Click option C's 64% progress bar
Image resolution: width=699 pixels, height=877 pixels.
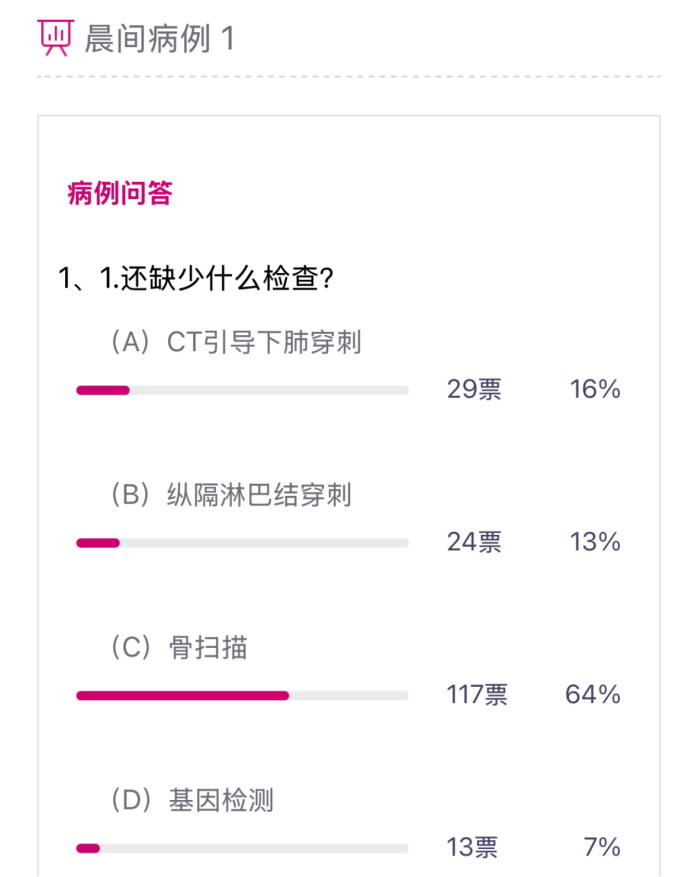(242, 695)
